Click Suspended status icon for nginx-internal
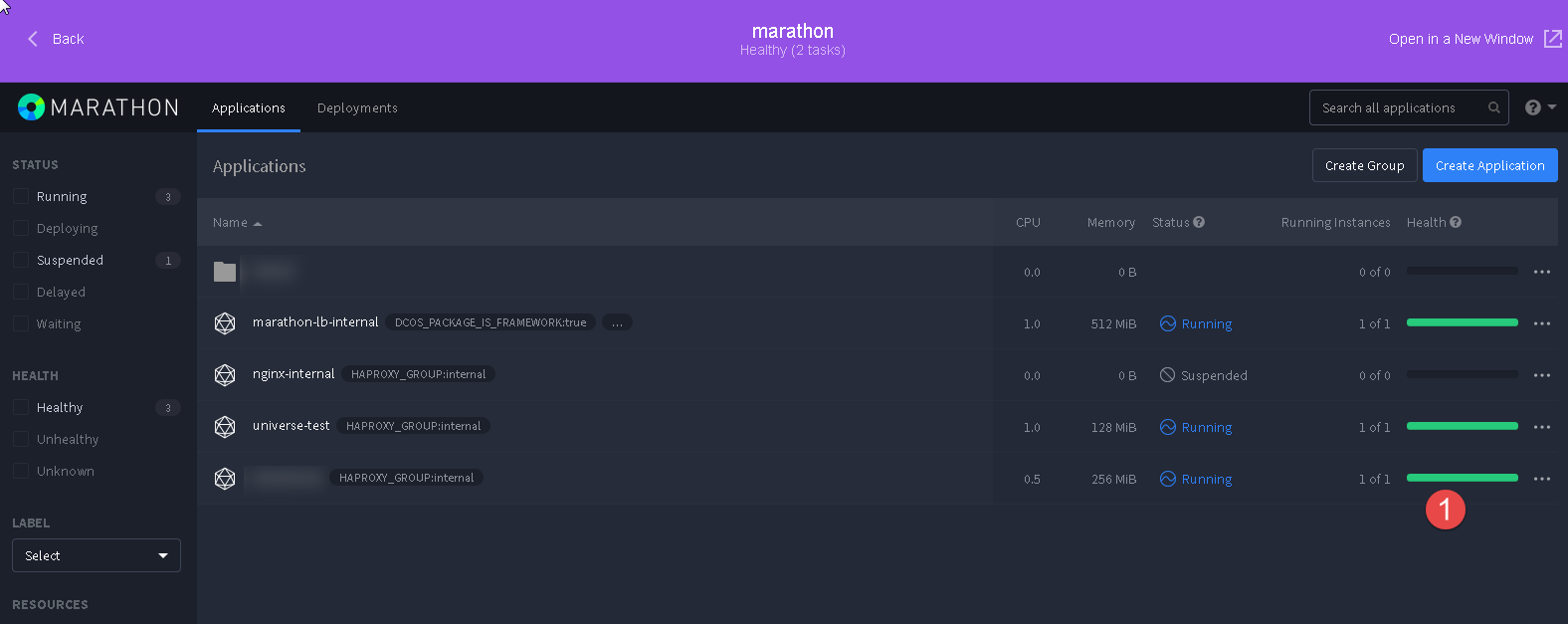The image size is (1568, 624). (x=1168, y=375)
